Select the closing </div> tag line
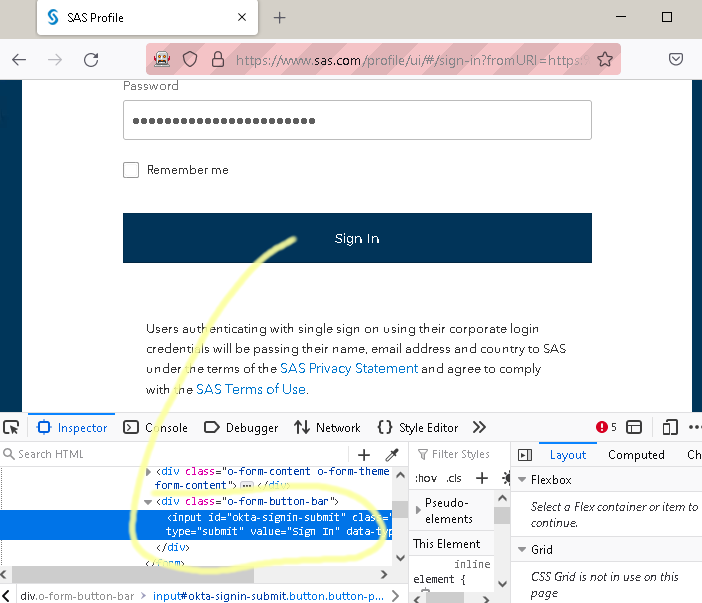 pyautogui.click(x=173, y=547)
